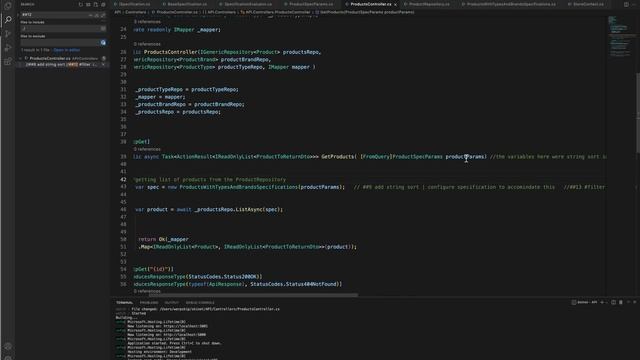Screen dimensions: 640x360
Task: Switch to the ISpecification.cs tab
Action: click(132, 4)
